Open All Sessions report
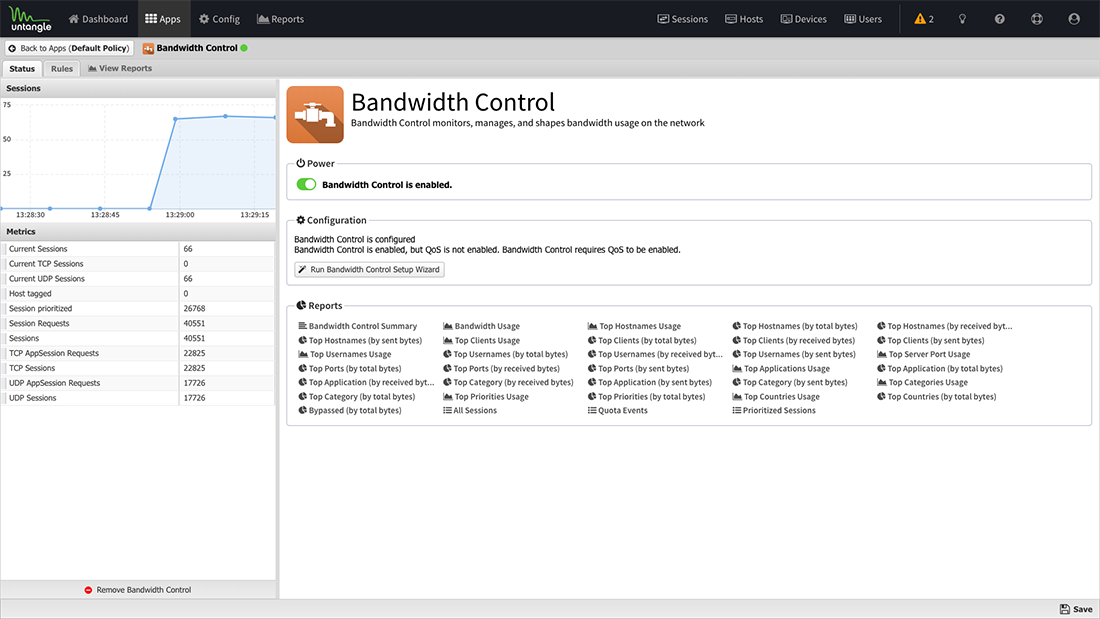 pos(470,411)
